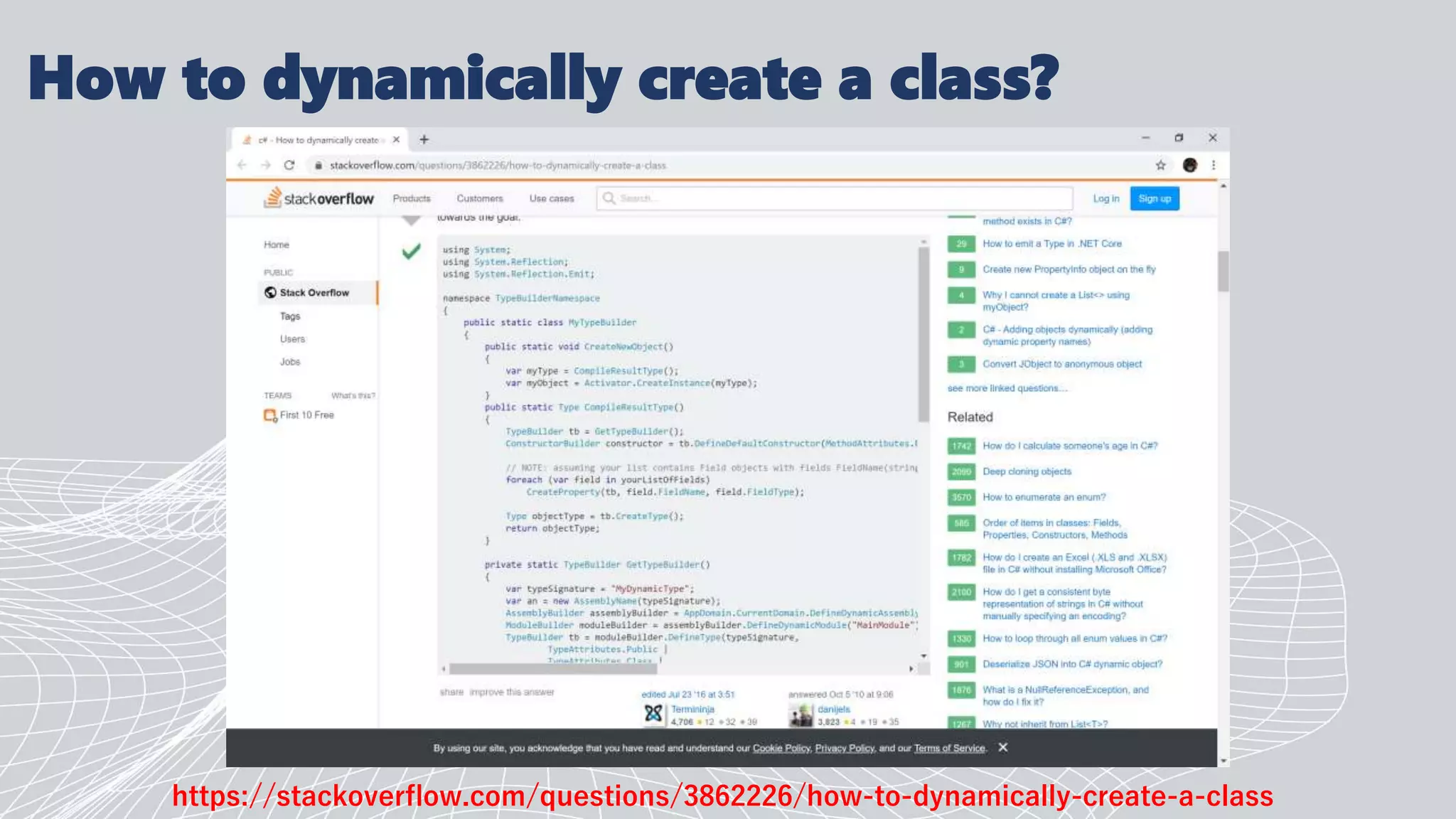
Task: Click the slide's stackoverflow.com URL text
Action: click(x=722, y=796)
